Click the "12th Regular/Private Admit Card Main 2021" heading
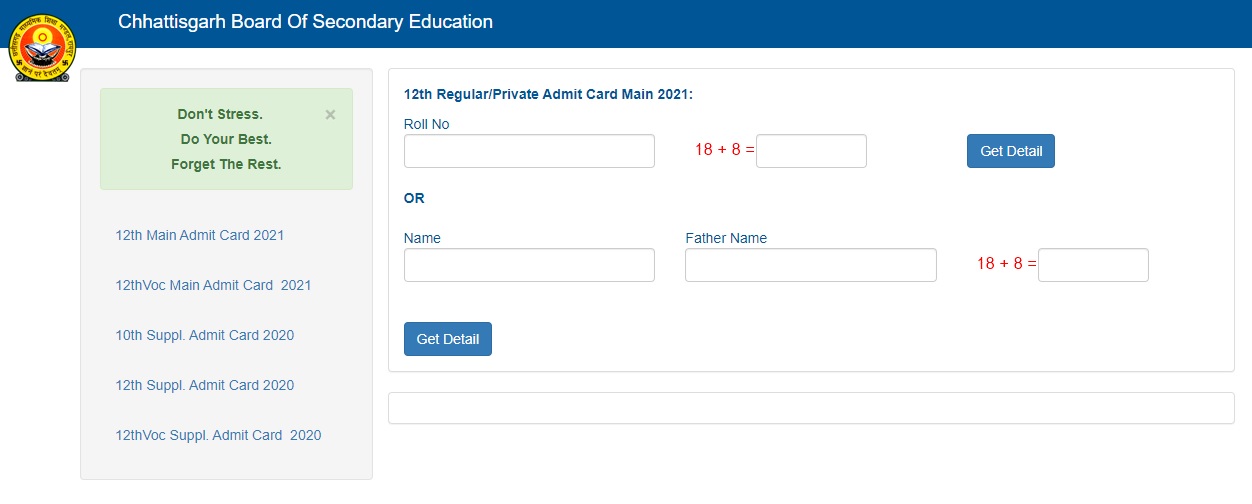The width and height of the screenshot is (1252, 504). [548, 94]
